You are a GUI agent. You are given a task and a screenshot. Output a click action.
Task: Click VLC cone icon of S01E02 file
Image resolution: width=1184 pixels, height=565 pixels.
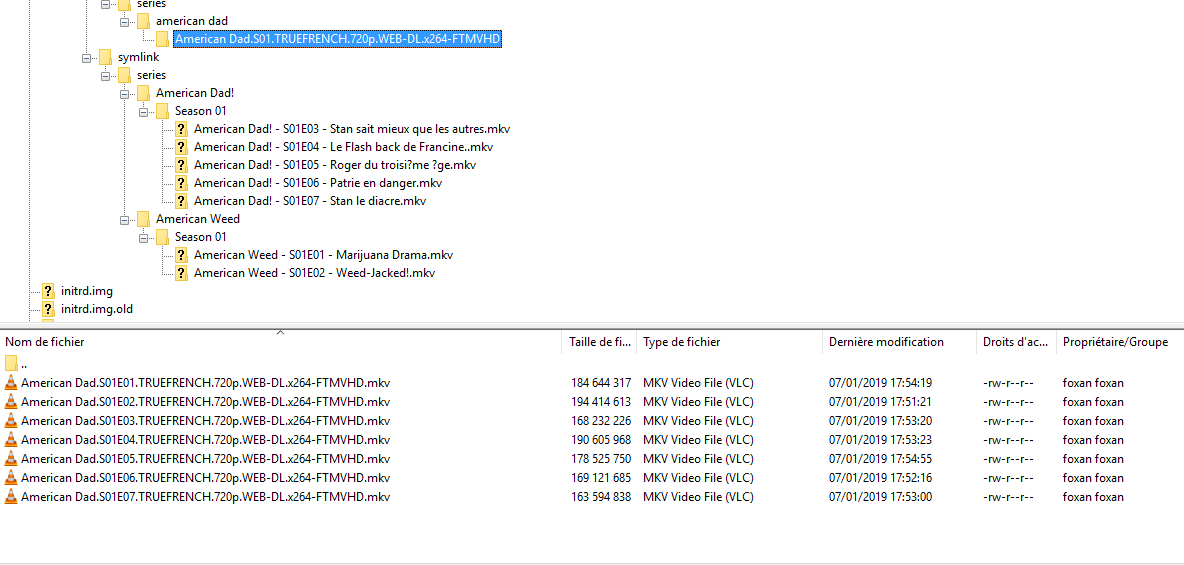tap(11, 402)
